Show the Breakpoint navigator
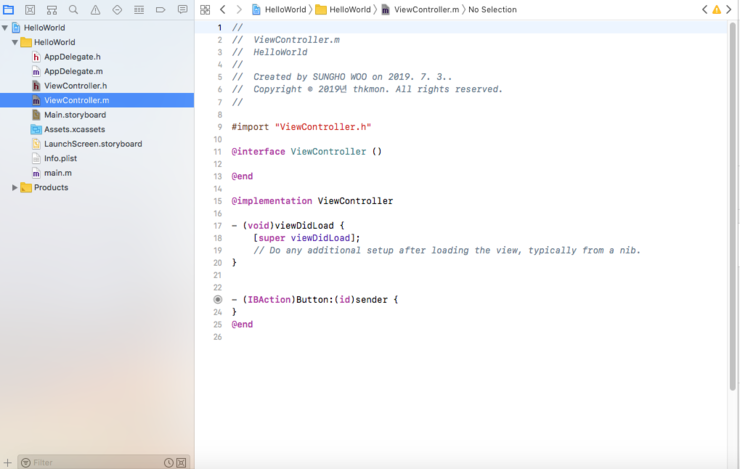The height and width of the screenshot is (469, 740). (x=160, y=9)
